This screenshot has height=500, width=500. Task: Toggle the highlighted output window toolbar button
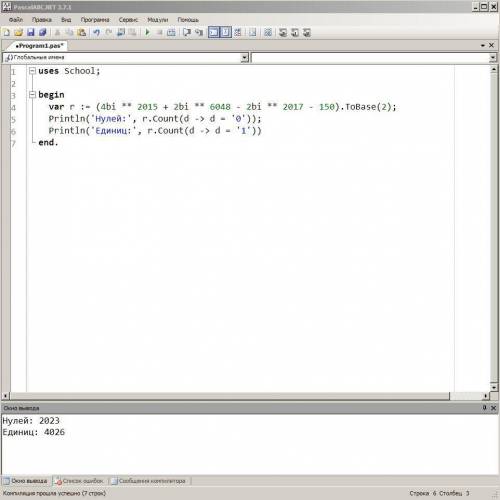pyautogui.click(x=214, y=32)
